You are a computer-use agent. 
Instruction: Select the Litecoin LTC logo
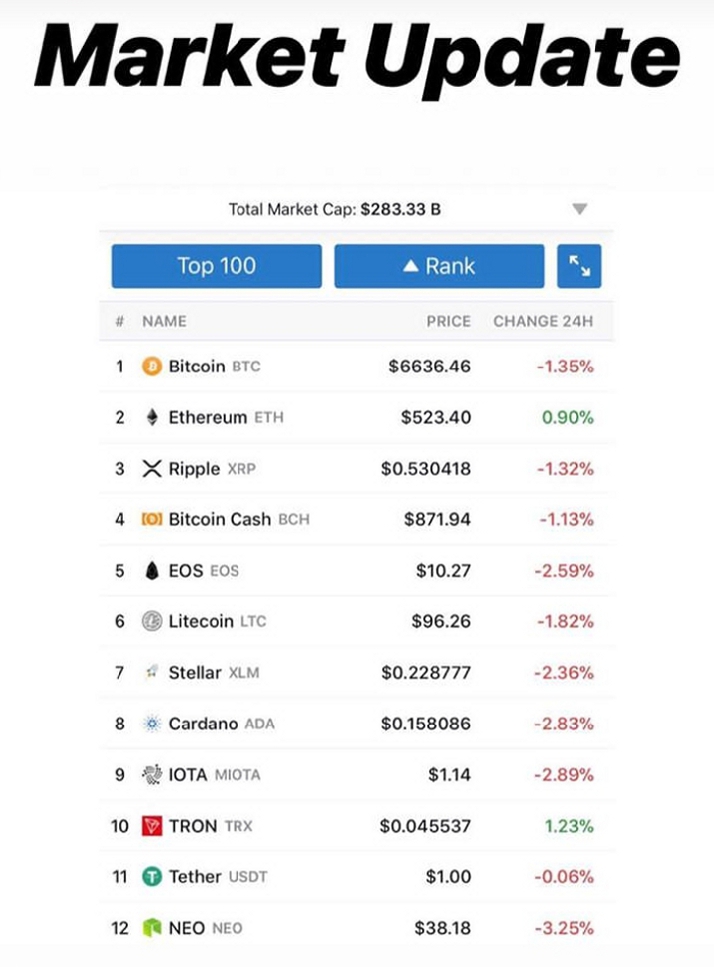151,621
